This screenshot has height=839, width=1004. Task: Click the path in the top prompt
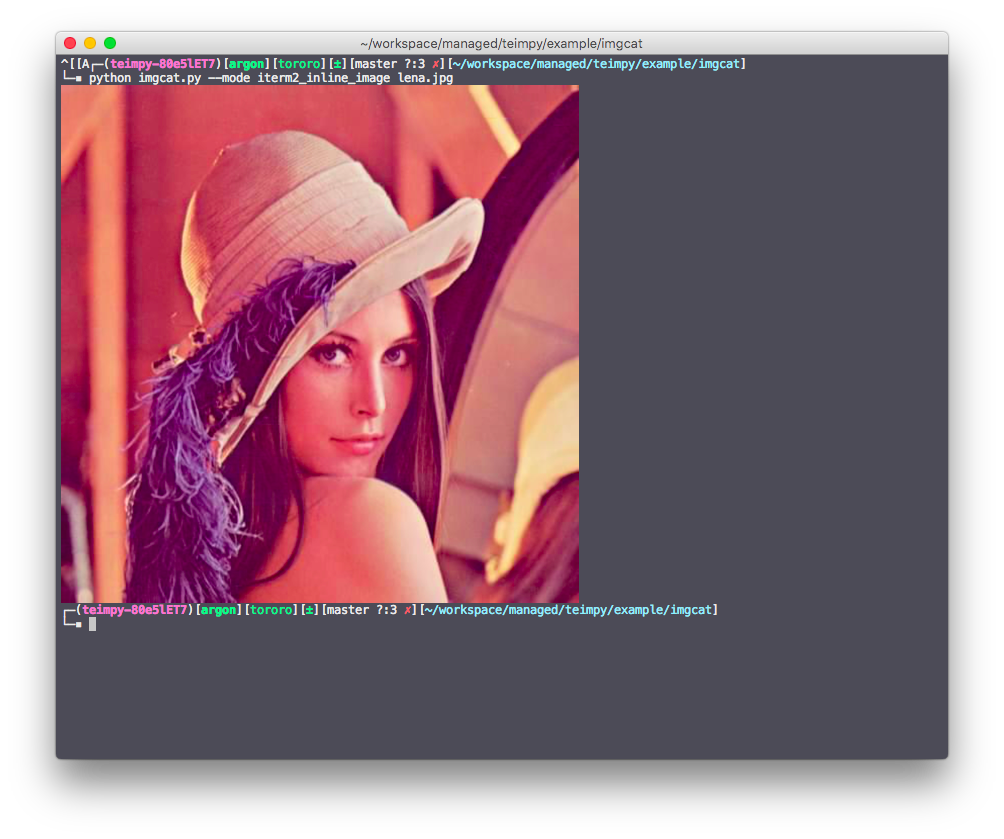click(x=597, y=64)
